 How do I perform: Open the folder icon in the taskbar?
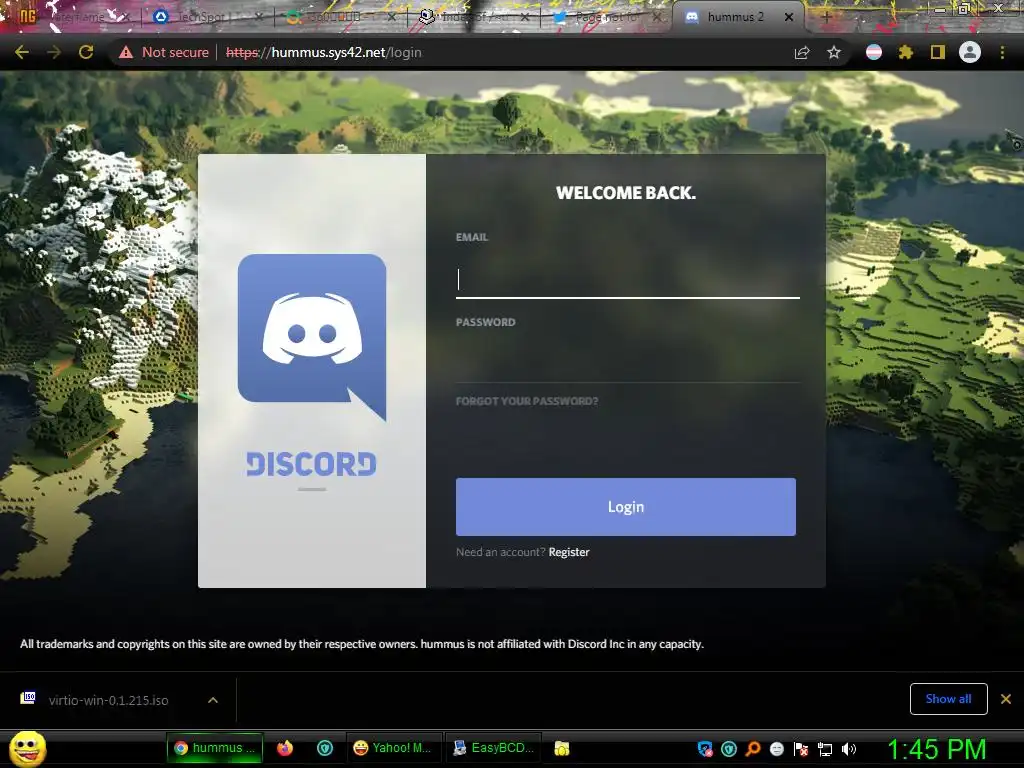(x=562, y=748)
